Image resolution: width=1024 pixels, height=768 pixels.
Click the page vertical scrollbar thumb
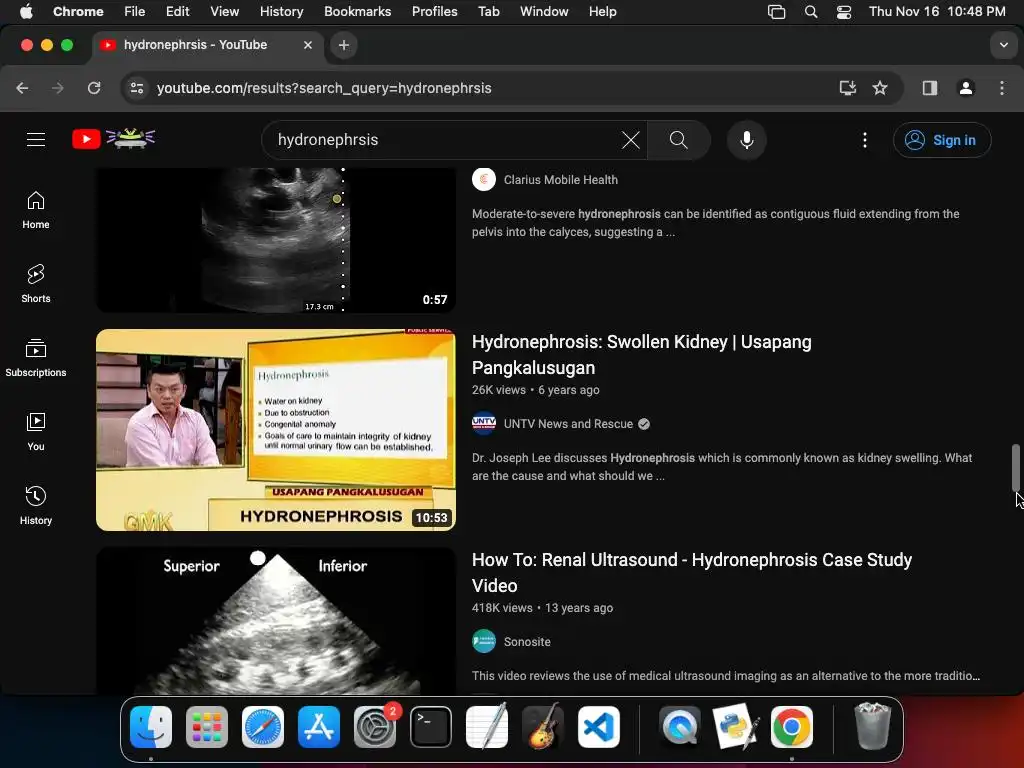1016,467
